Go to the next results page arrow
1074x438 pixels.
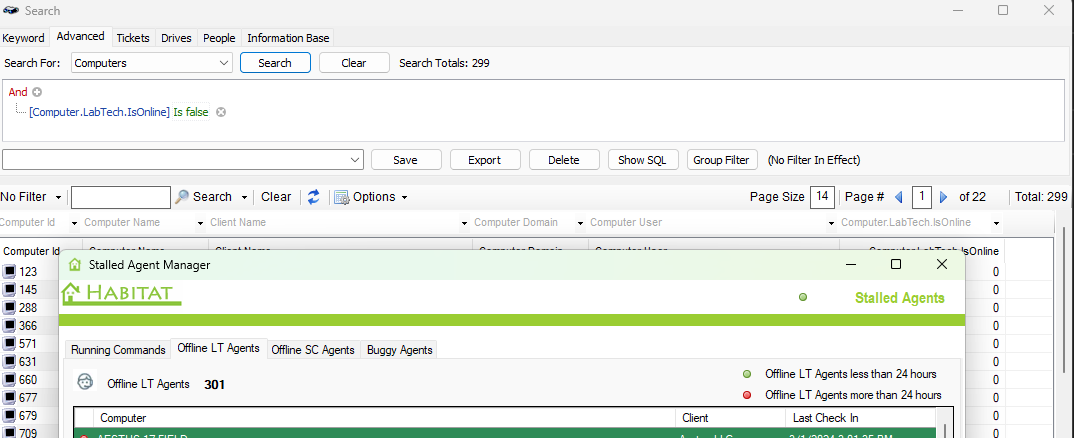tap(943, 197)
